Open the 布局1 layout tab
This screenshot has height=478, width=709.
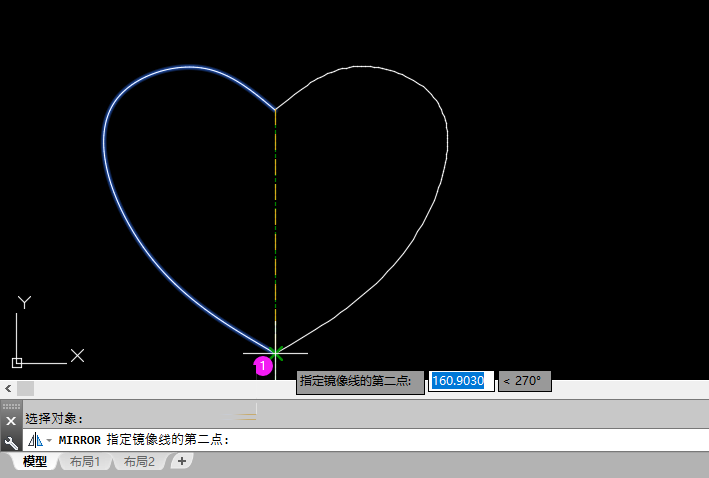85,462
